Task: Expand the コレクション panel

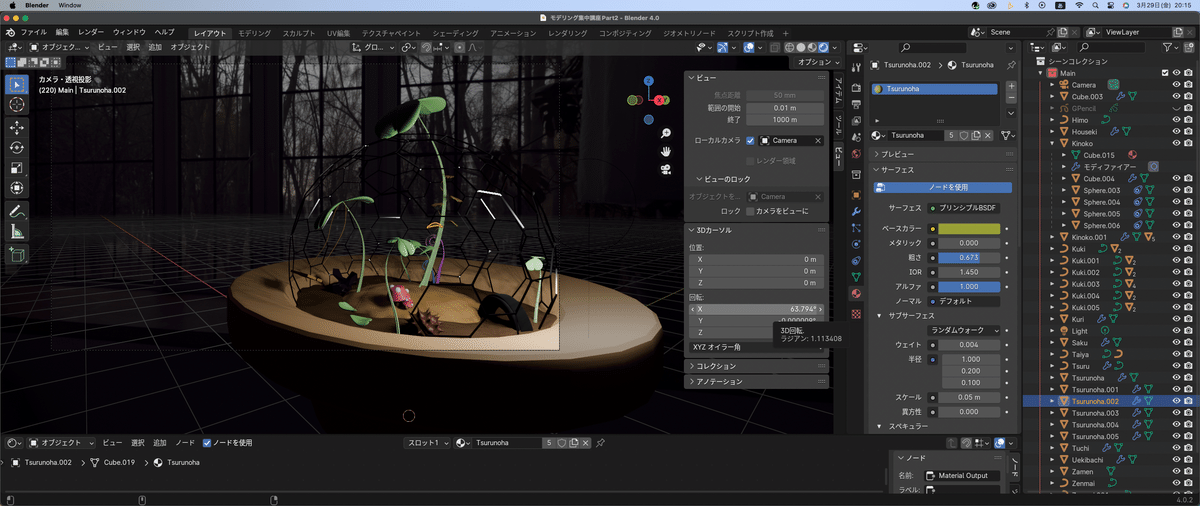Action: tap(692, 366)
